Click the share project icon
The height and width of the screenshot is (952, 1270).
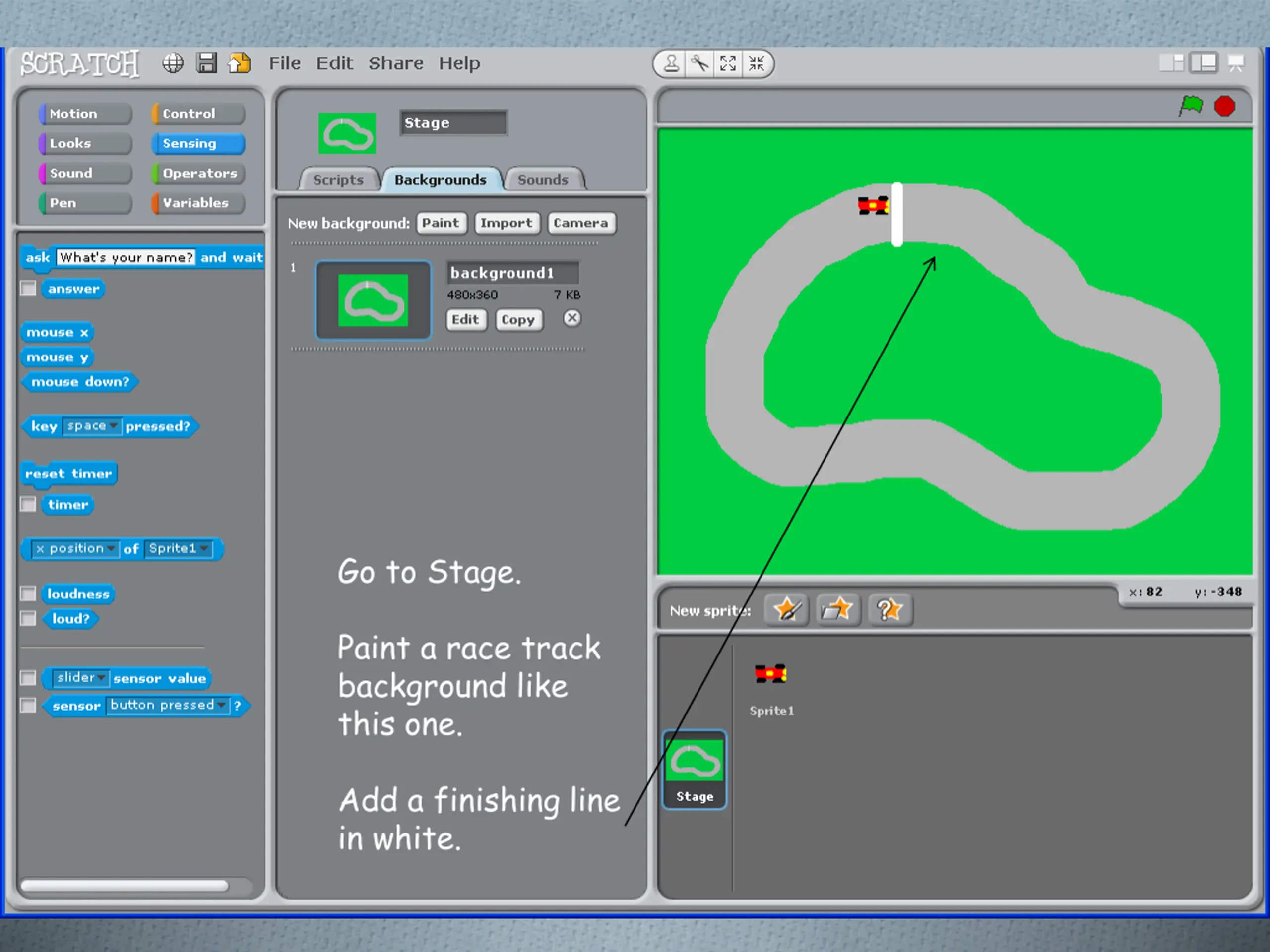[240, 63]
